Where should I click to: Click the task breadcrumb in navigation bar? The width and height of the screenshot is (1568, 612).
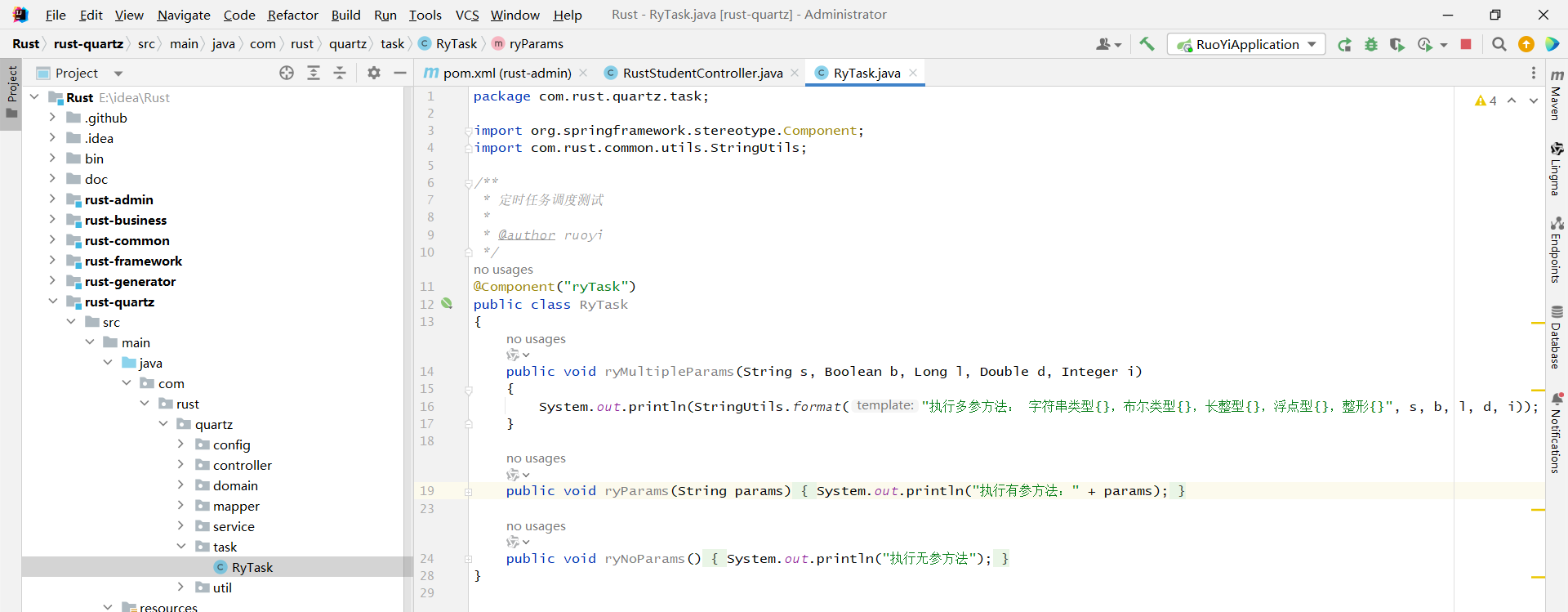tap(392, 44)
